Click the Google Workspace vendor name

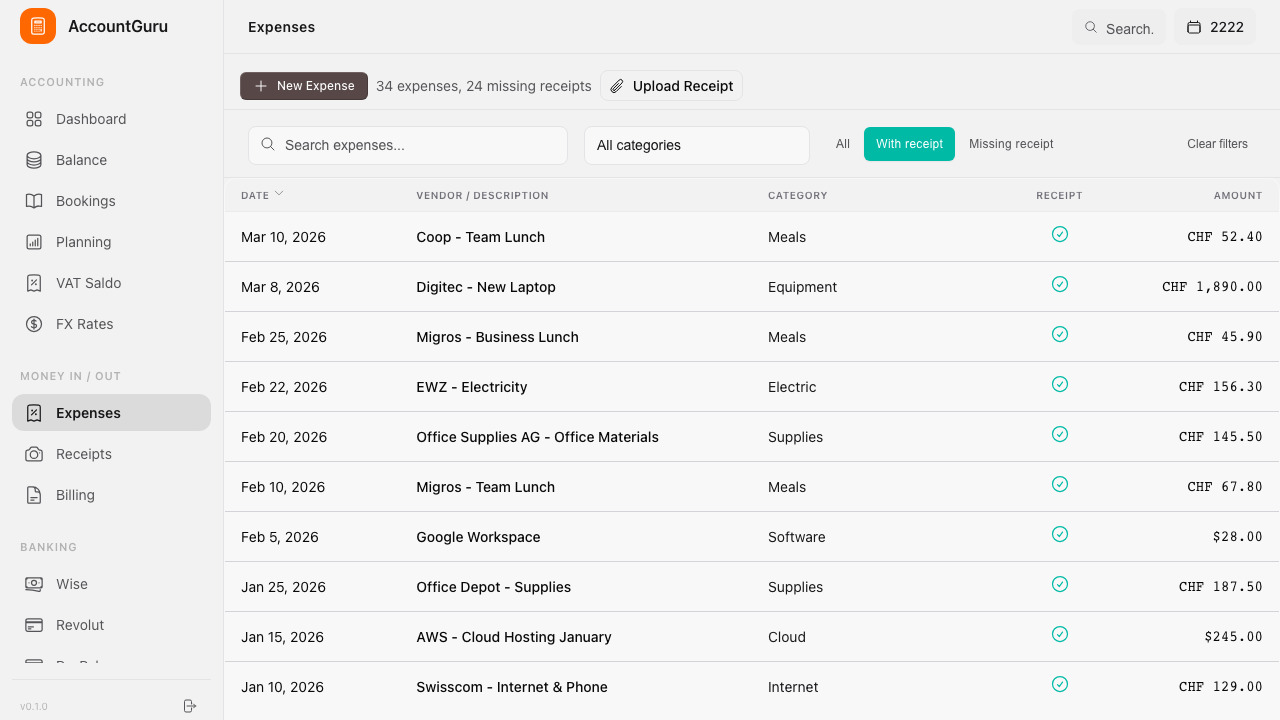pyautogui.click(x=478, y=537)
